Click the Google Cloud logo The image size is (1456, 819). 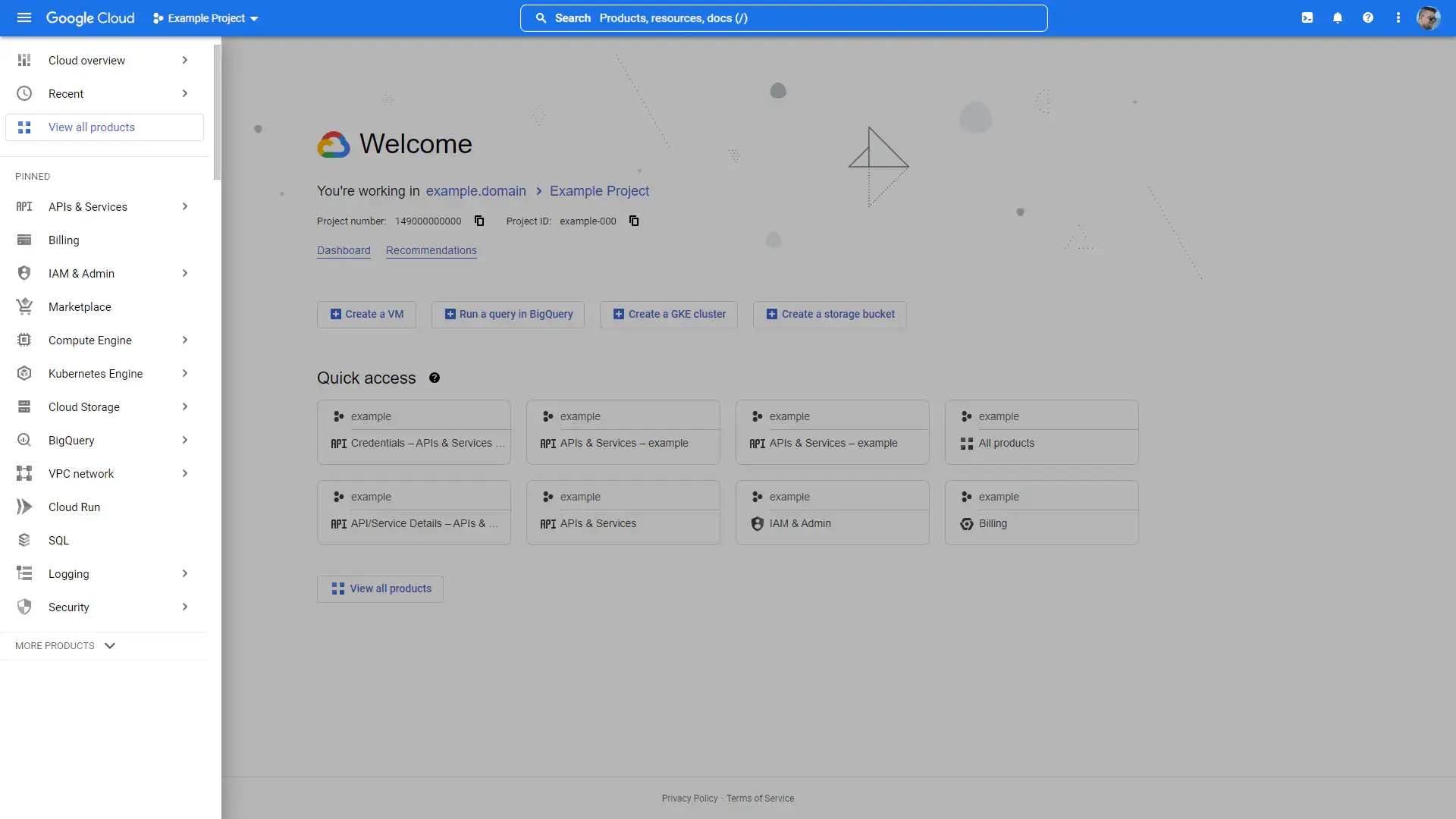[90, 17]
